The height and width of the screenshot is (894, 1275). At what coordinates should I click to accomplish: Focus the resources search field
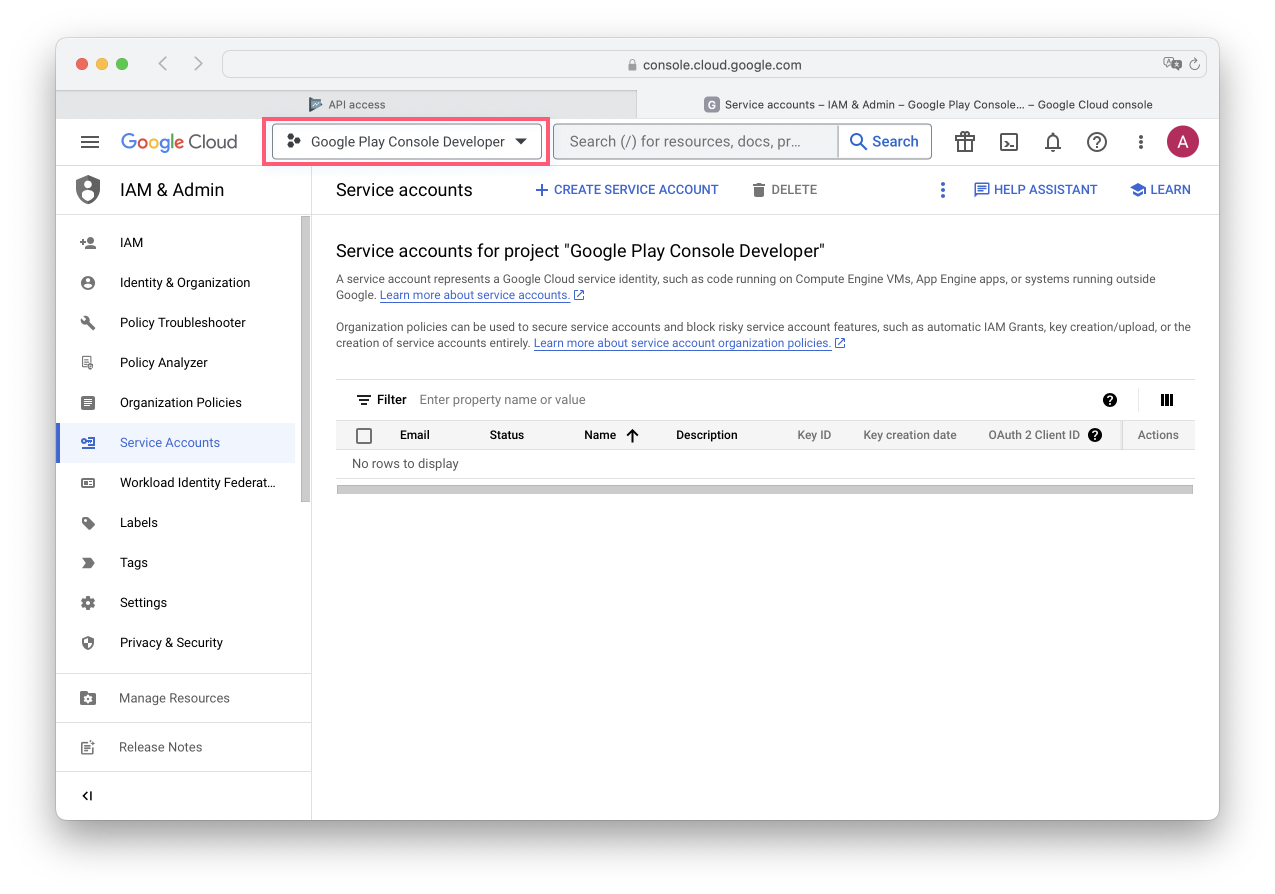tap(695, 142)
